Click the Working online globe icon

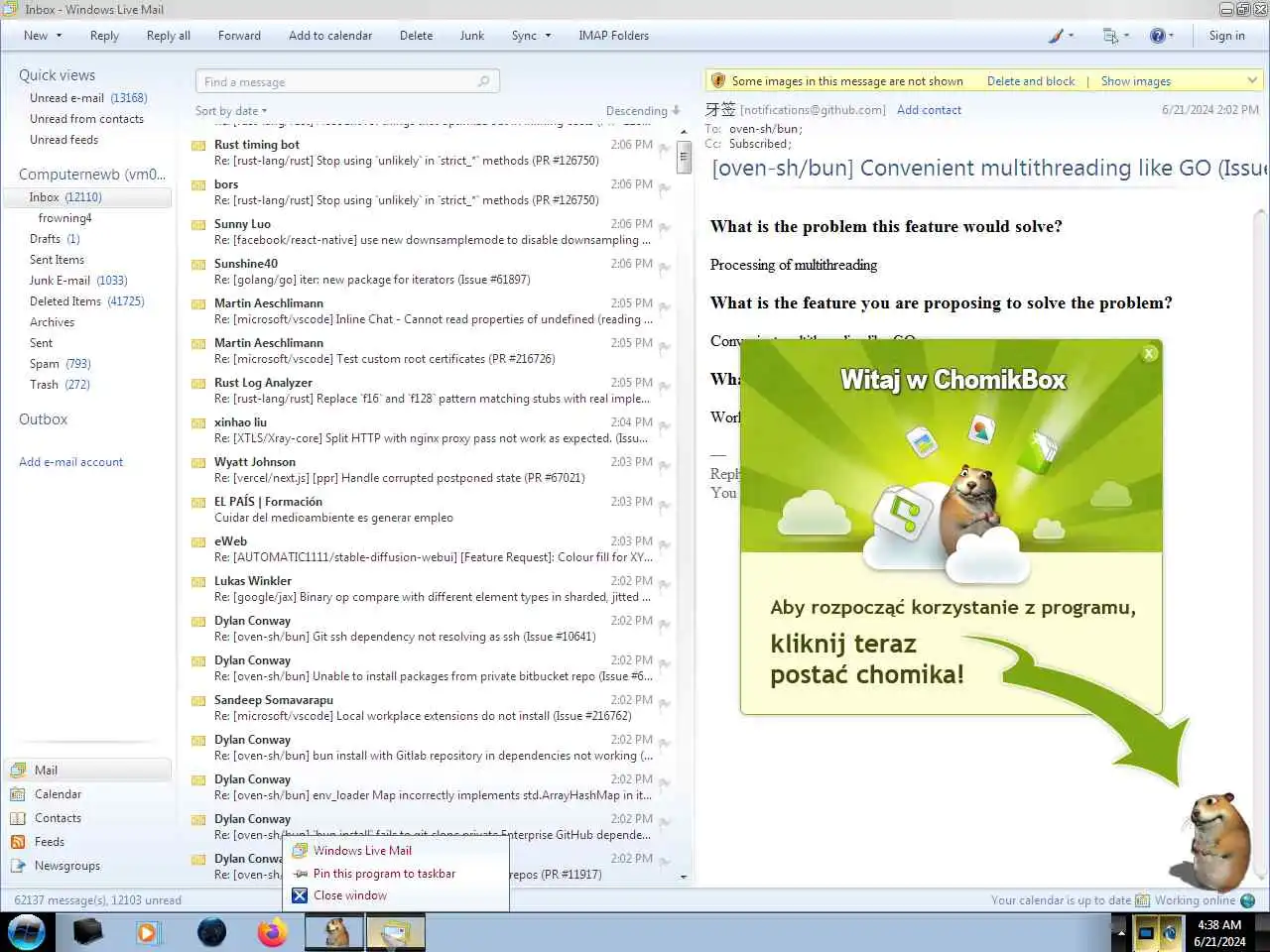(1248, 900)
